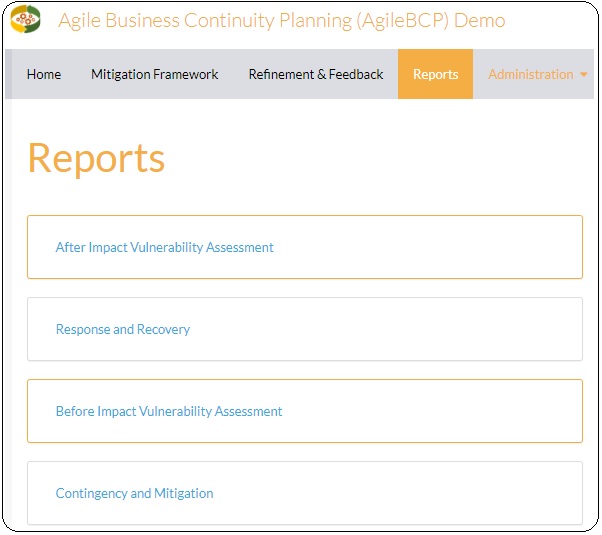Click the Agile Business Continuity Planning title
The image size is (602, 535).
pyautogui.click(x=281, y=21)
